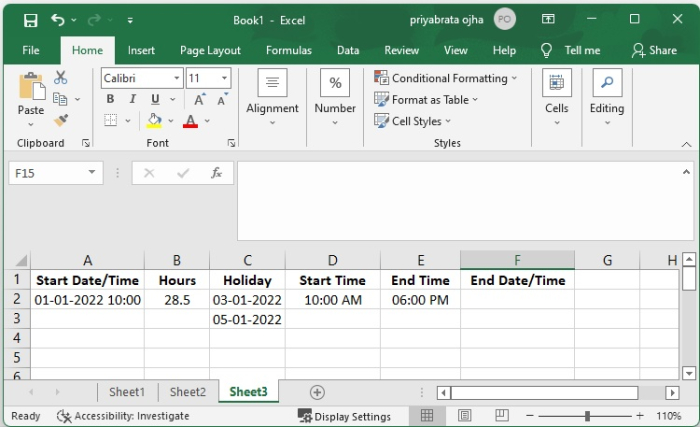The width and height of the screenshot is (700, 427).
Task: Switch to Page Break Preview icon
Action: point(502,416)
